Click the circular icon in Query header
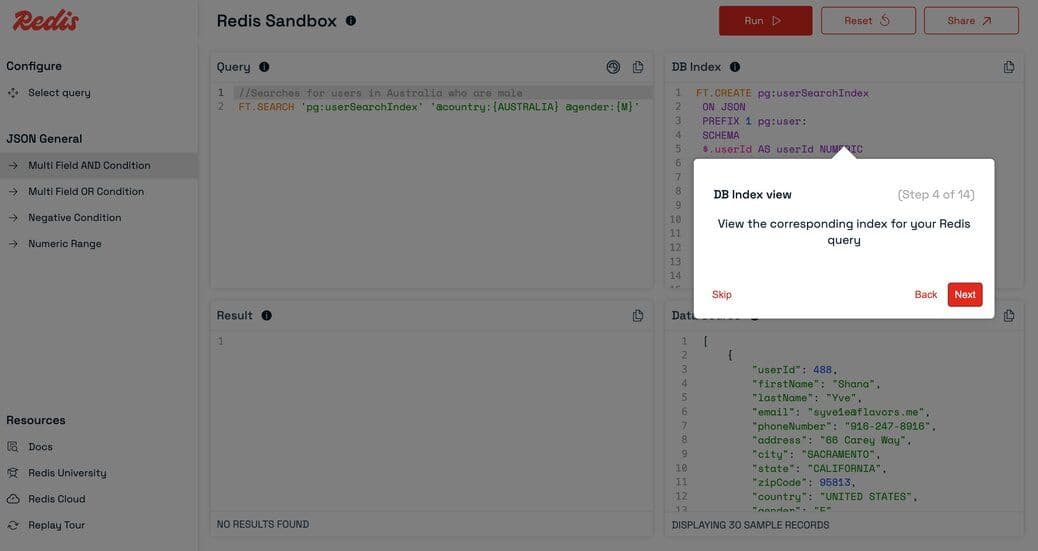The height and width of the screenshot is (551, 1038). [x=613, y=67]
